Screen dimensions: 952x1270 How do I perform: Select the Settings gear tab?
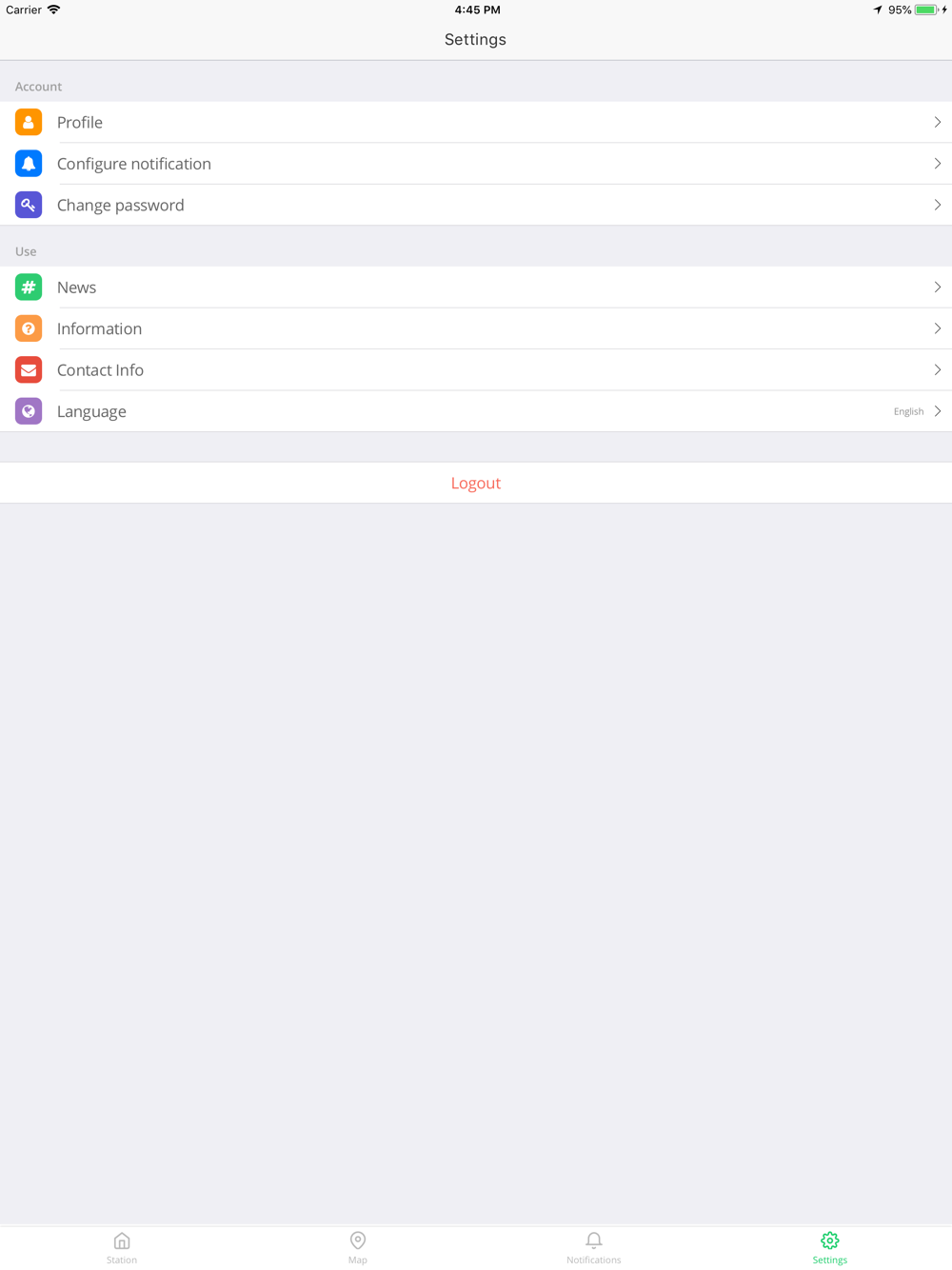click(830, 1248)
